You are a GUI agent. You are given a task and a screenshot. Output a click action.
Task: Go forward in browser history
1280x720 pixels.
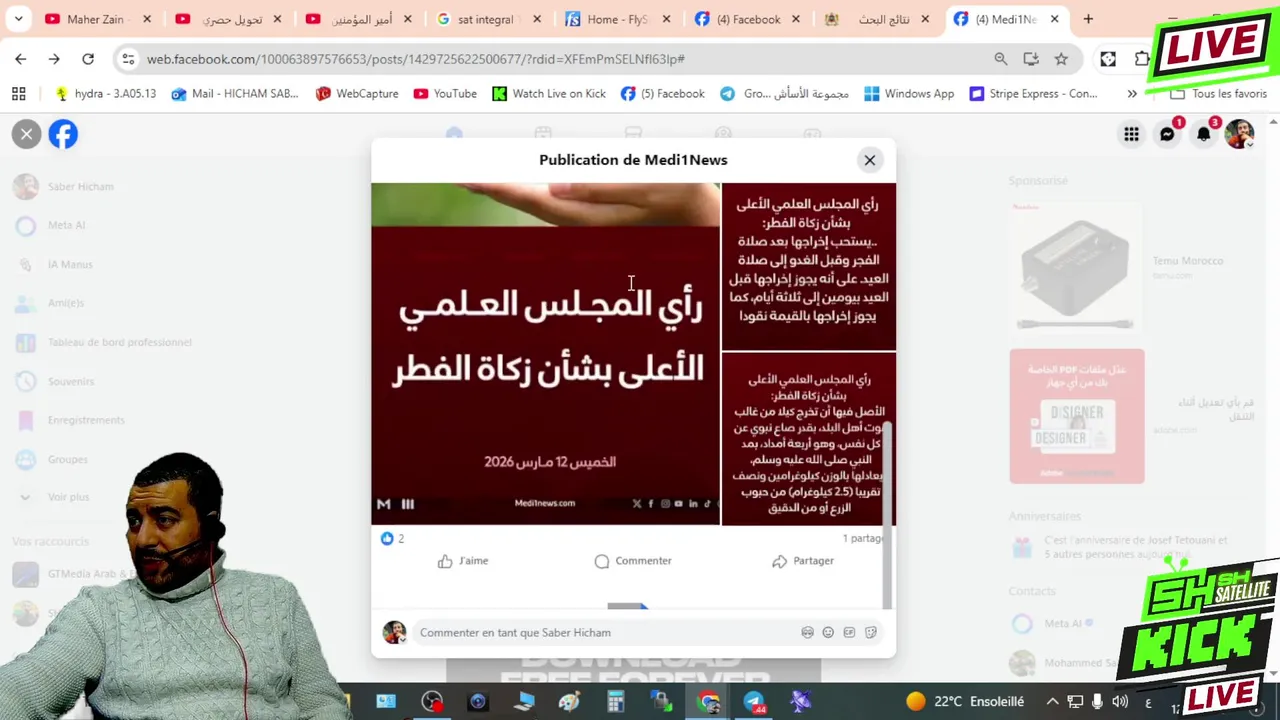[x=54, y=59]
